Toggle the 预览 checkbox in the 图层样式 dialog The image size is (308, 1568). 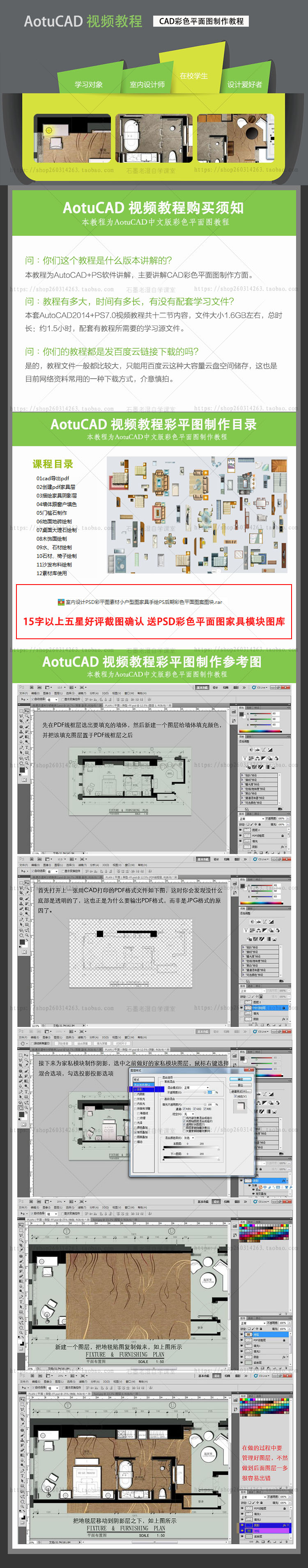pyautogui.click(x=235, y=1097)
